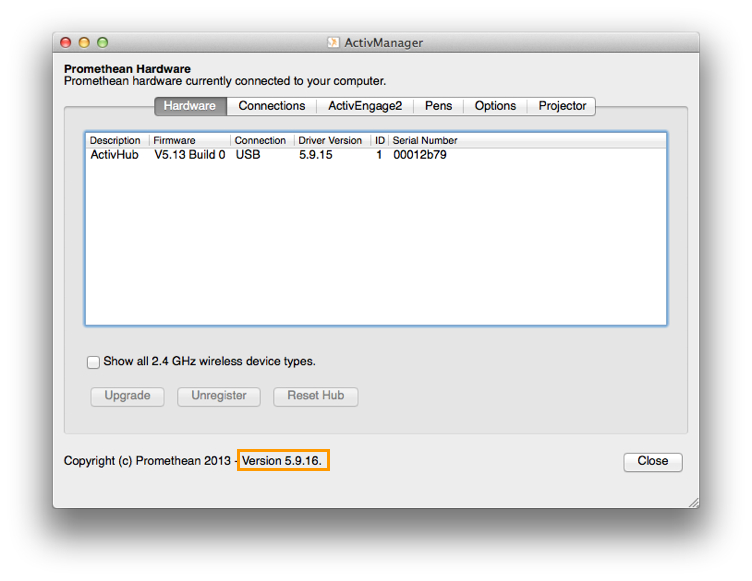Open the Options tab
Viewport: 752px width, 581px height.
click(495, 106)
